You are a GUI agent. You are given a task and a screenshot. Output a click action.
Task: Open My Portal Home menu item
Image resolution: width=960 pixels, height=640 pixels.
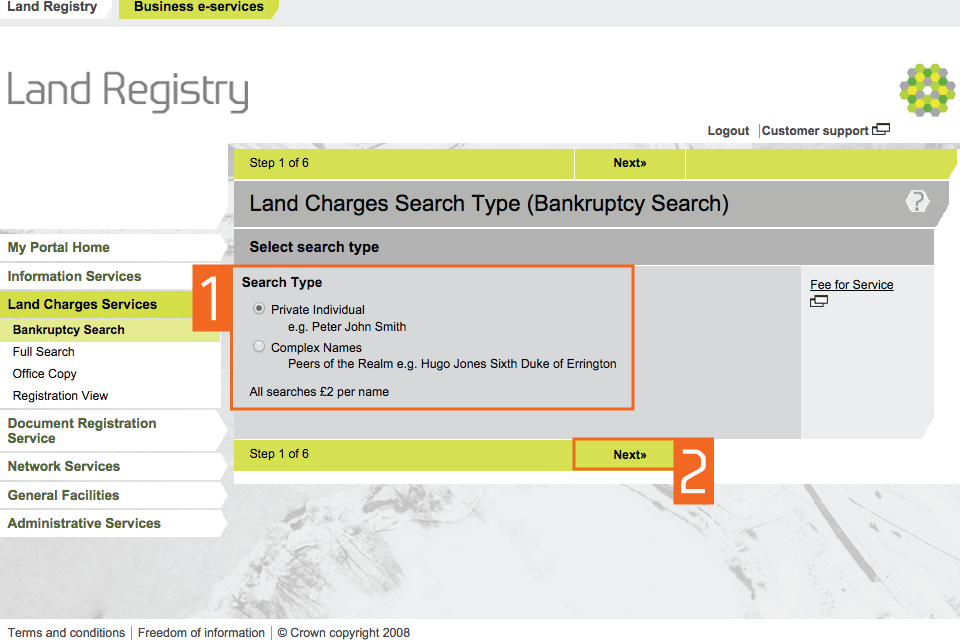[x=59, y=247]
